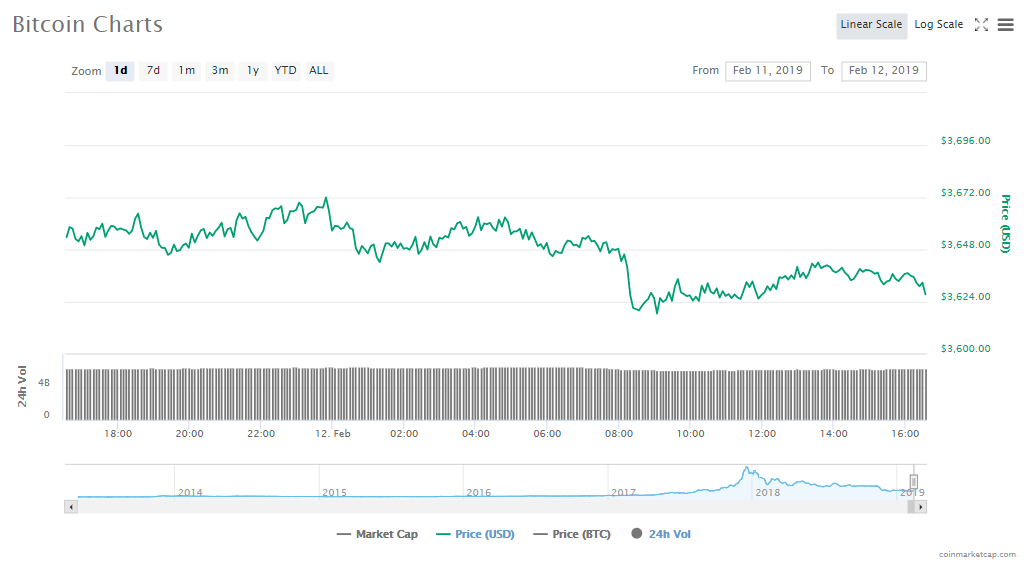Viewport: 1030px width, 571px height.
Task: Toggle Market Cap series in legend
Action: coord(377,534)
